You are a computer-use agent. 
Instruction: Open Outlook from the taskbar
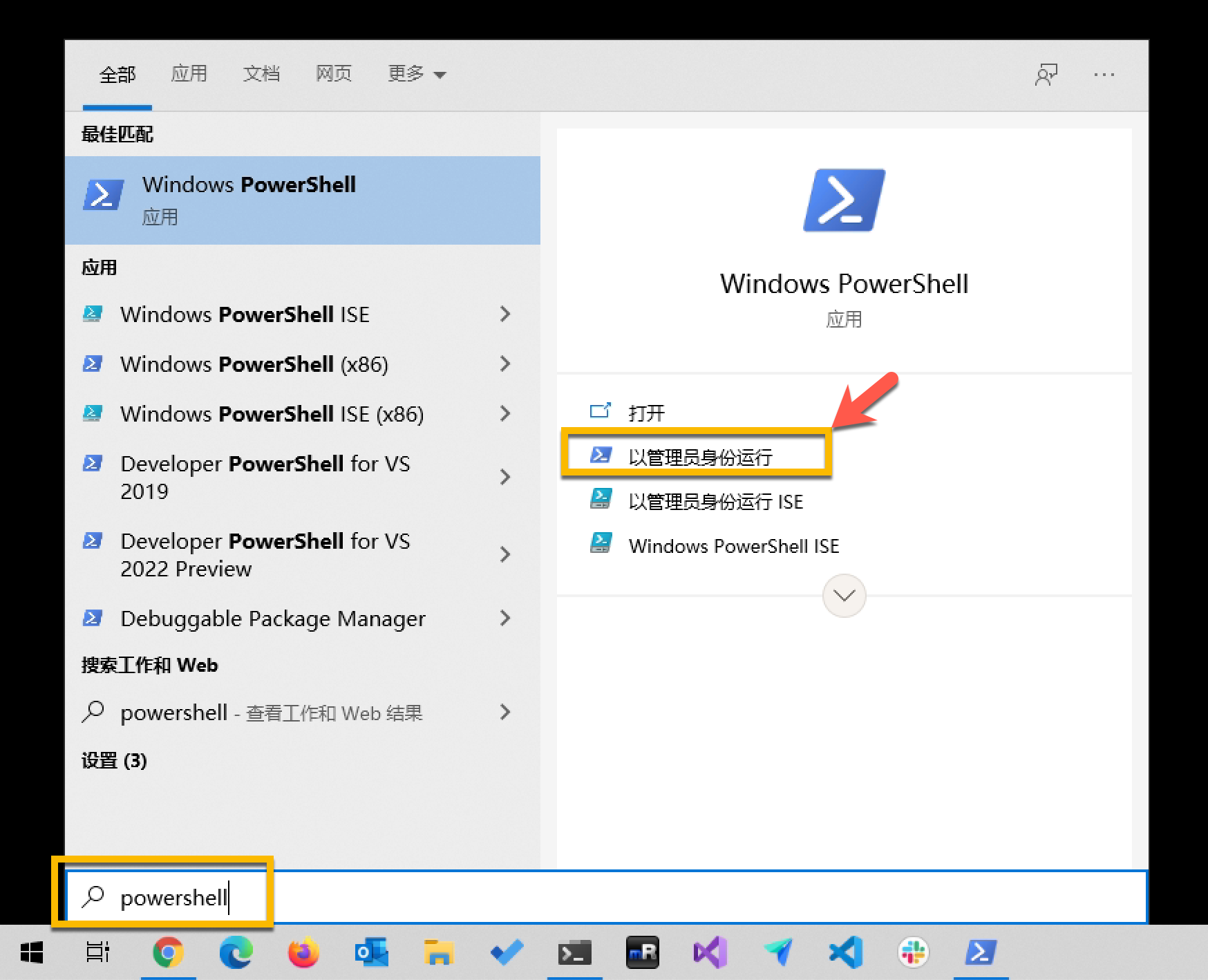(371, 953)
